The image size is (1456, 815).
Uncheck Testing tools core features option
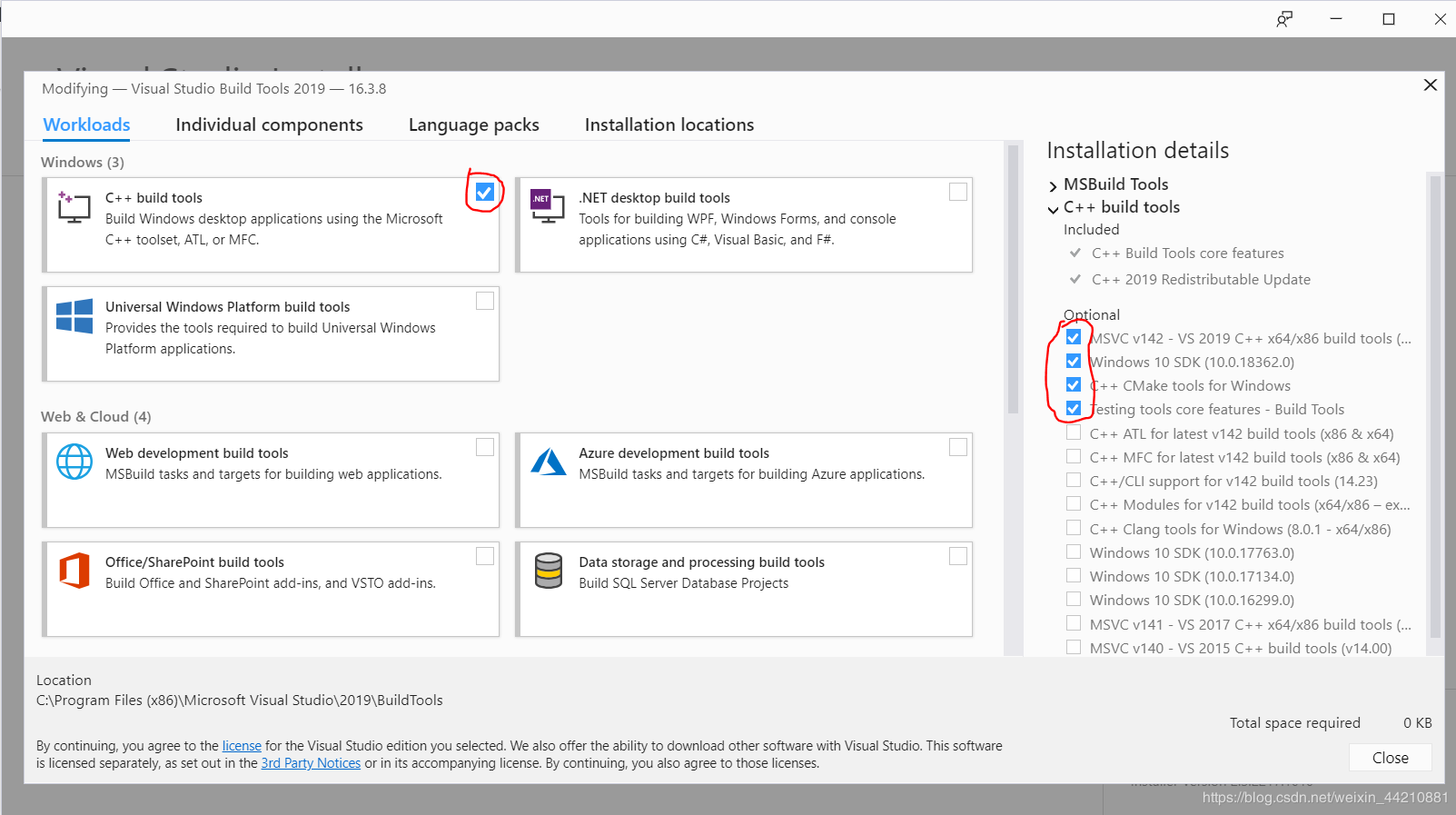pyautogui.click(x=1074, y=408)
